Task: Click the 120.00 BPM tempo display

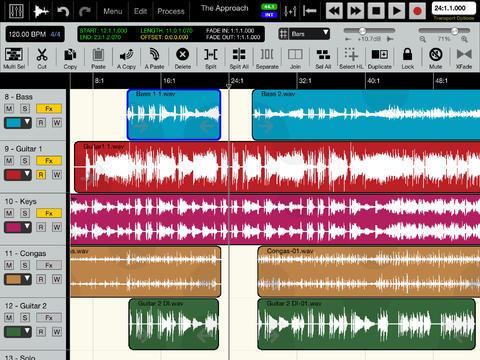Action: tap(35, 34)
